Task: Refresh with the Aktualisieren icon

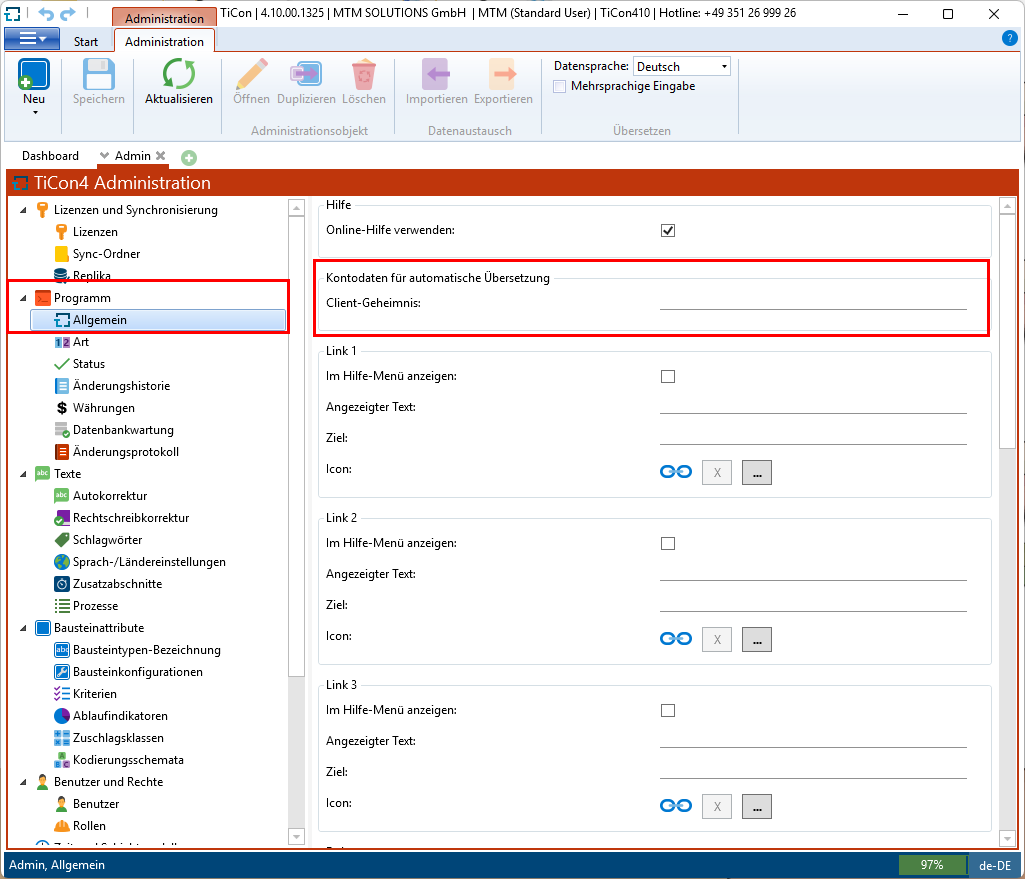Action: 178,74
